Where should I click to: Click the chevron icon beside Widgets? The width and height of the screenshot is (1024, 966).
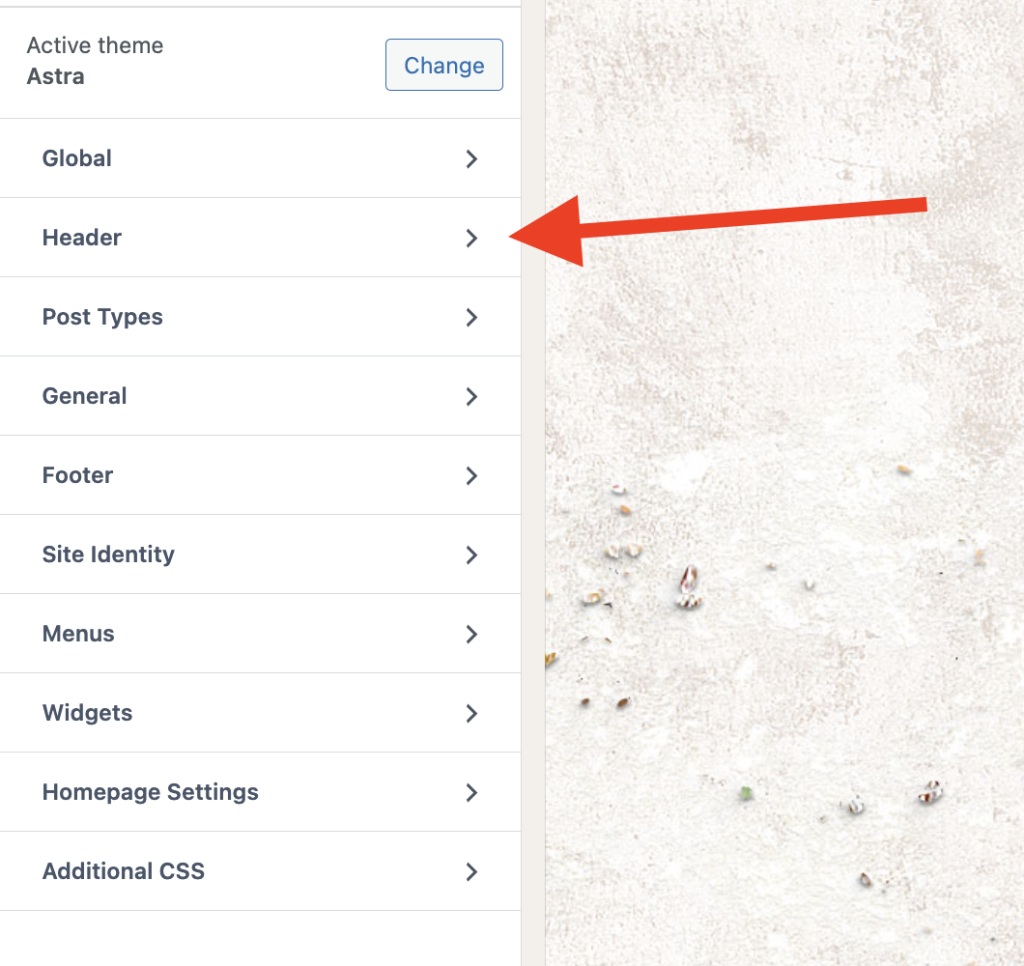pos(472,713)
